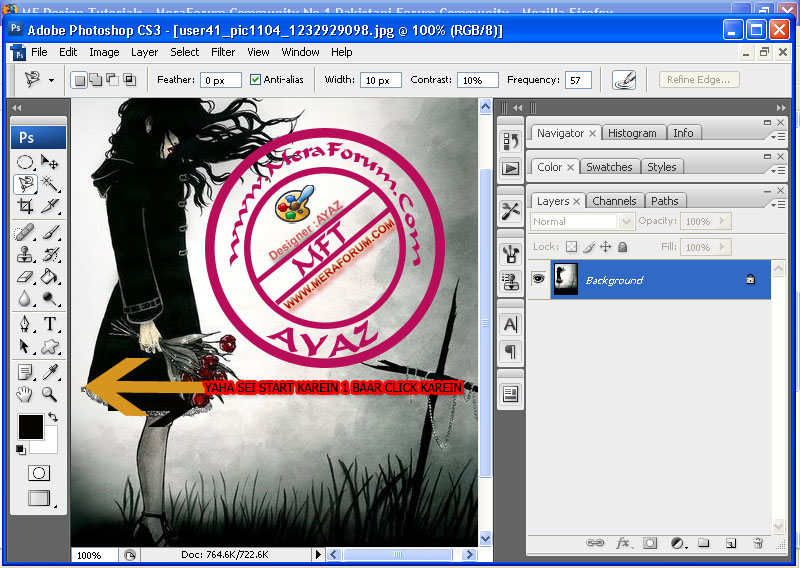The width and height of the screenshot is (800, 568).
Task: Select the Pen tool
Action: click(x=24, y=324)
